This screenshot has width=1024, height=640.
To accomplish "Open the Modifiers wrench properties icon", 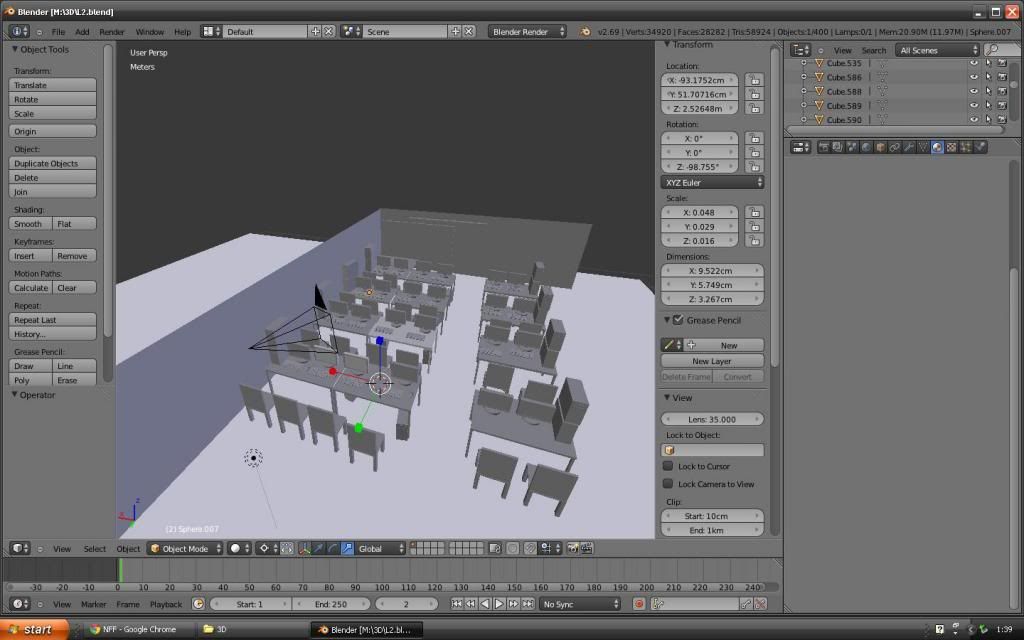I will click(x=909, y=147).
